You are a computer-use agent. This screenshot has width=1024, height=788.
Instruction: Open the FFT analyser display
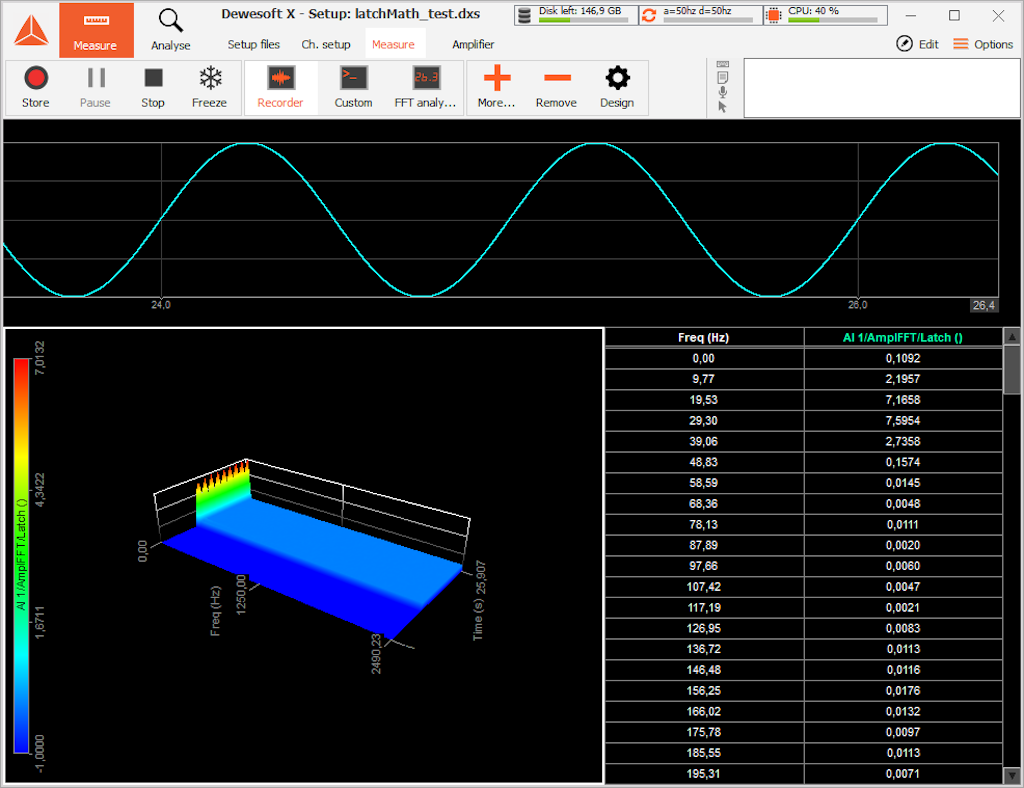tap(425, 87)
